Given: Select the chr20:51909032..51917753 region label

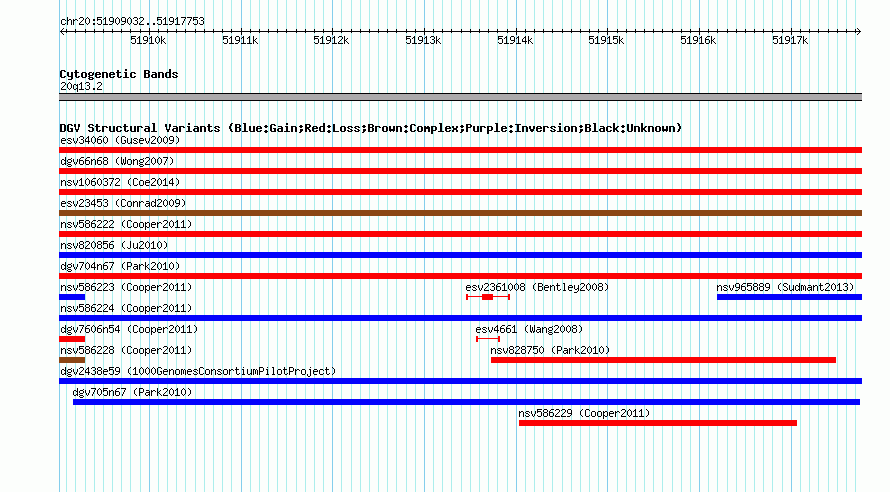Looking at the screenshot, I should [x=132, y=22].
